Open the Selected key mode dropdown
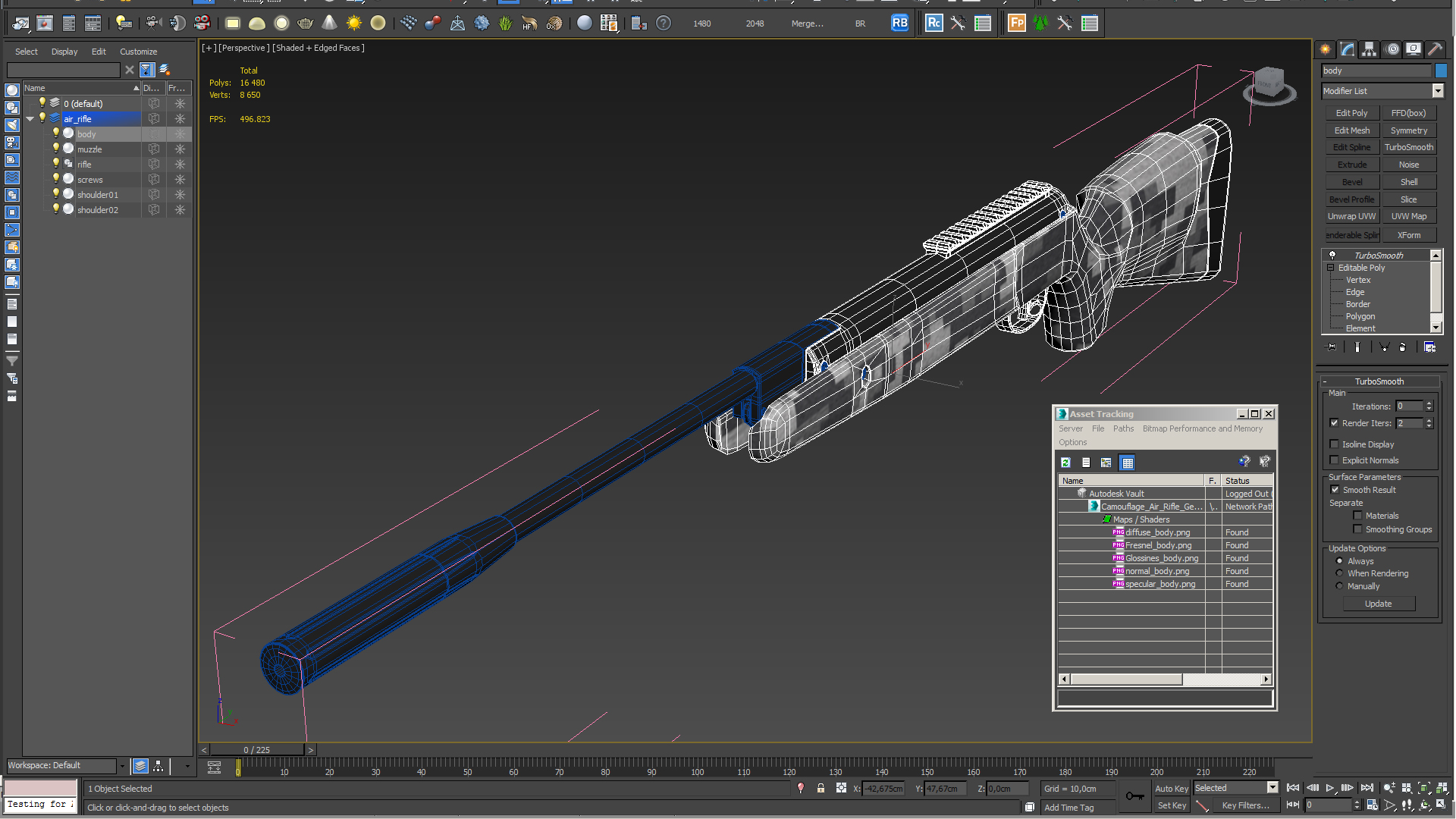The height and width of the screenshot is (819, 1456). 1273,788
